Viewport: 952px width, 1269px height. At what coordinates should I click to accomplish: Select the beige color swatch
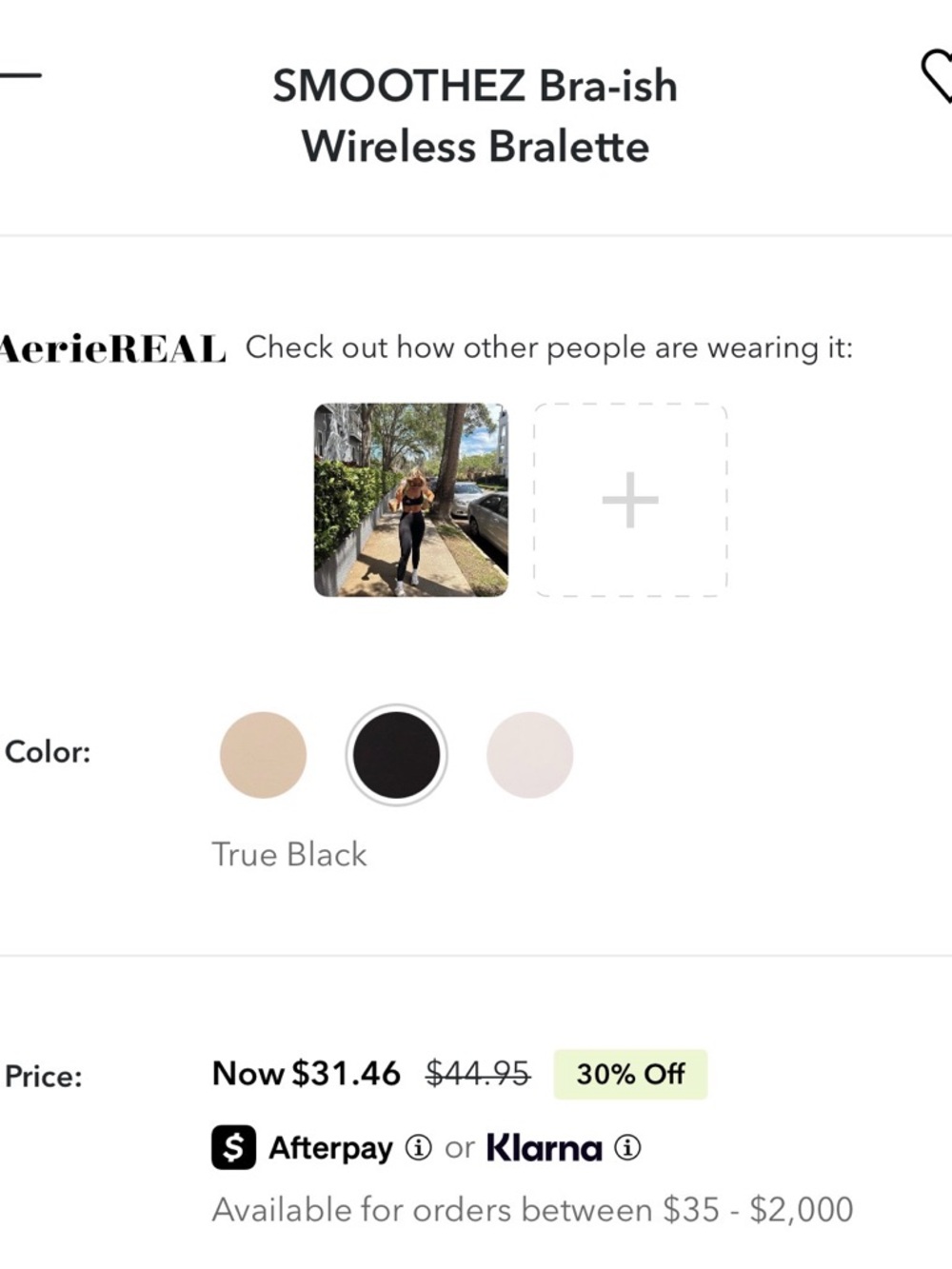pyautogui.click(x=263, y=755)
